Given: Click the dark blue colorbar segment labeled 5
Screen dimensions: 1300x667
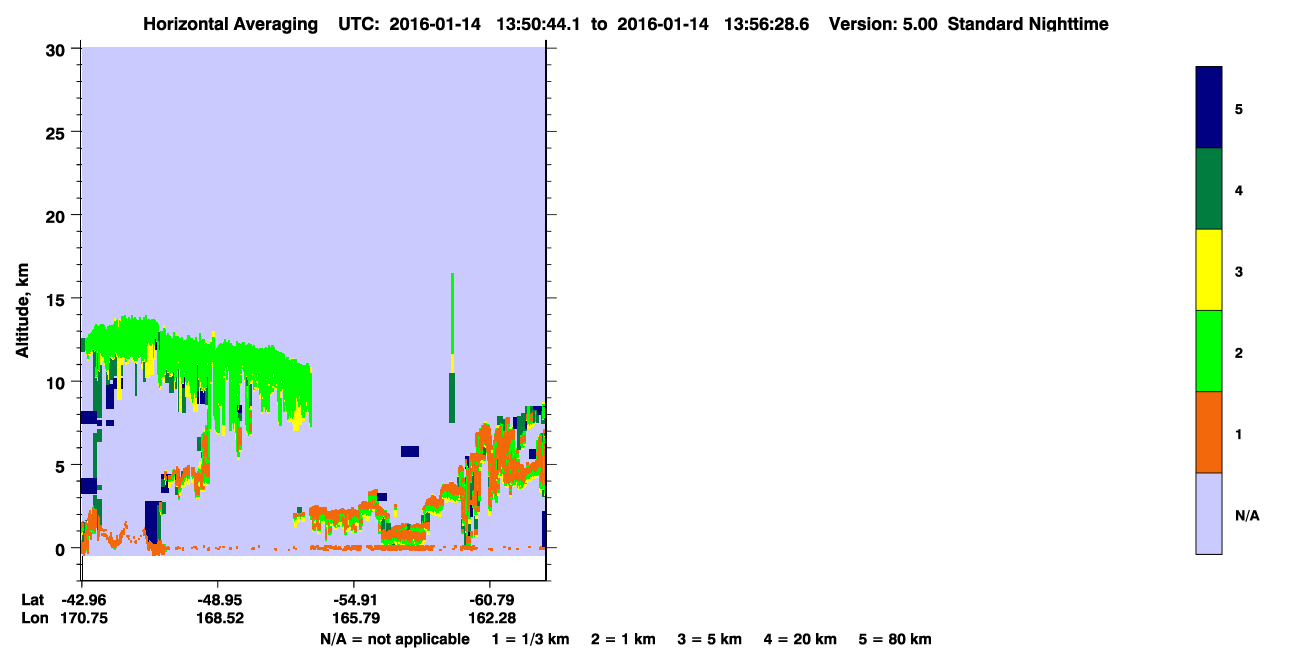Looking at the screenshot, I should coord(1208,108).
